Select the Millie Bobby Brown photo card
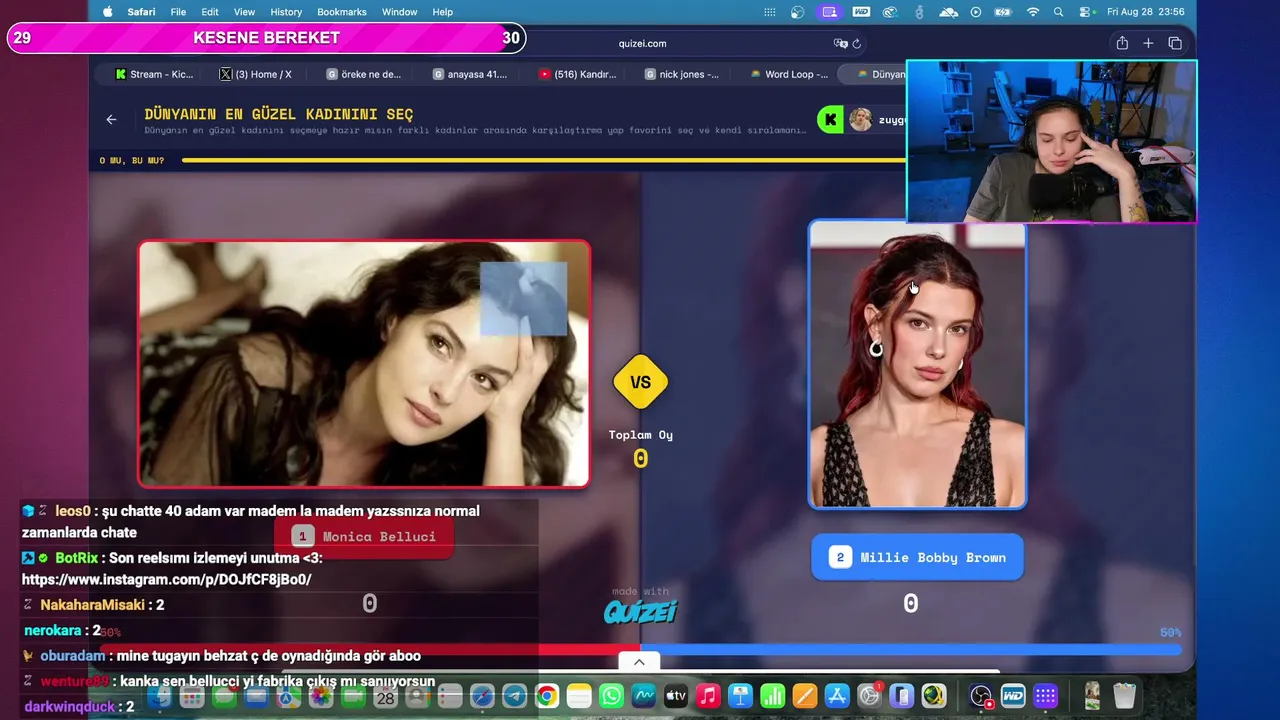Viewport: 1280px width, 720px height. [x=917, y=364]
